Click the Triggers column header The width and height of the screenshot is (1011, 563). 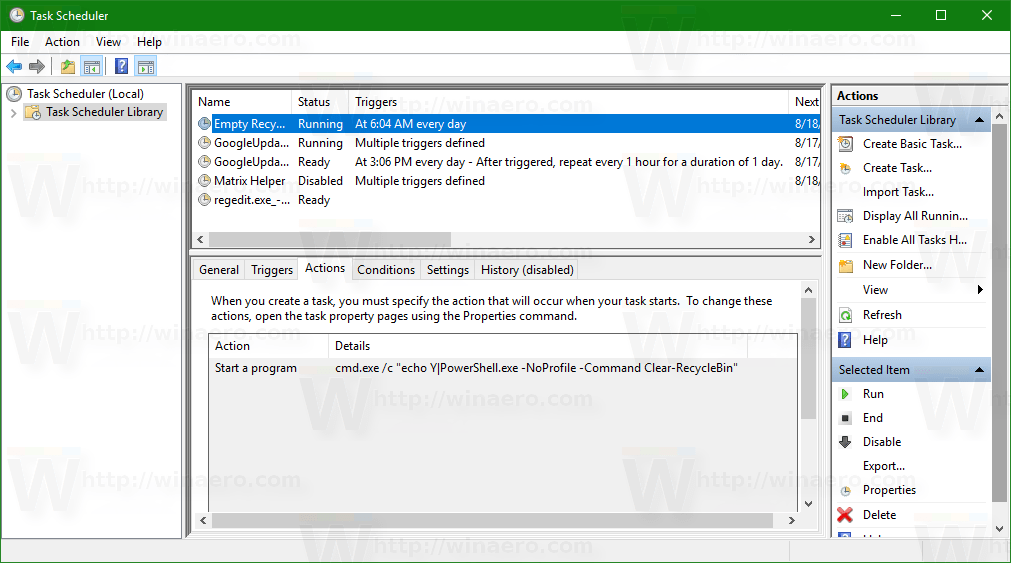[568, 102]
